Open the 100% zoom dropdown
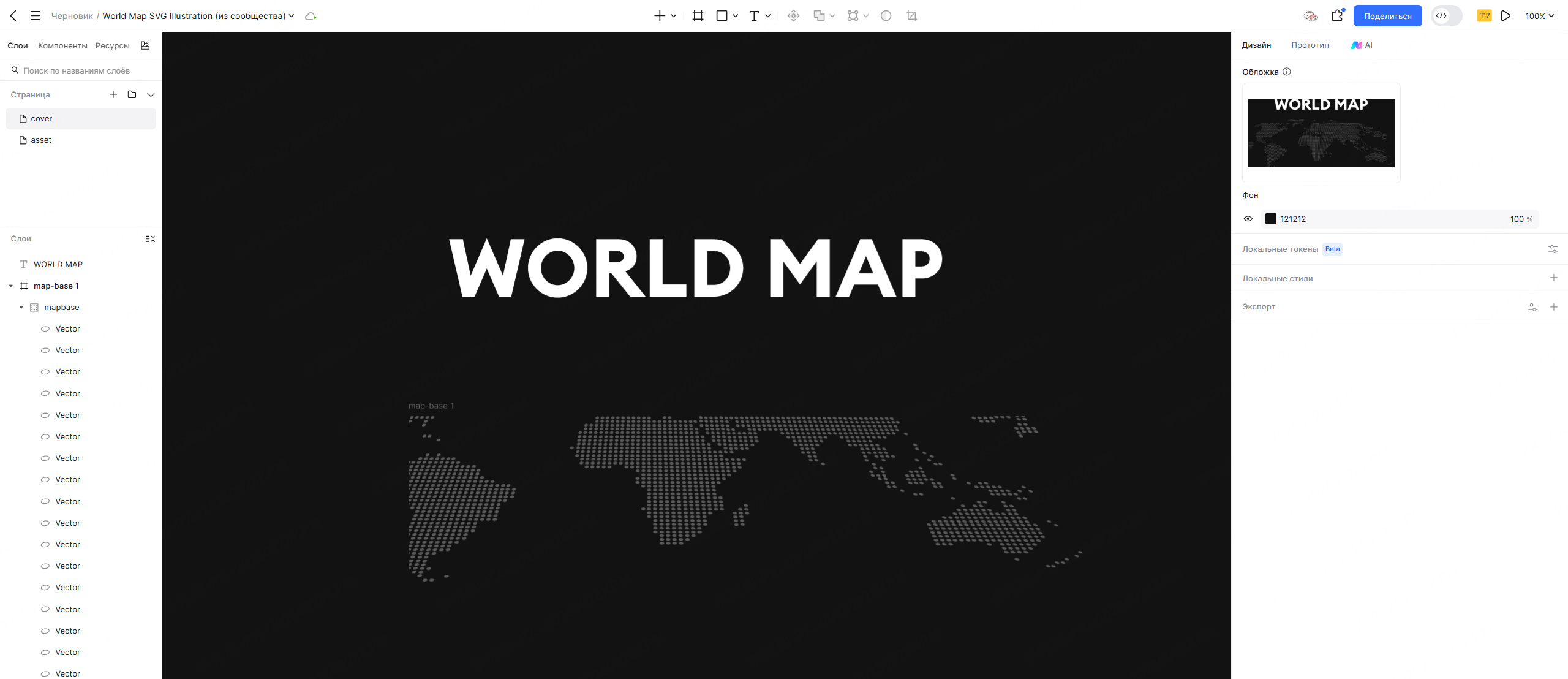 1539,16
